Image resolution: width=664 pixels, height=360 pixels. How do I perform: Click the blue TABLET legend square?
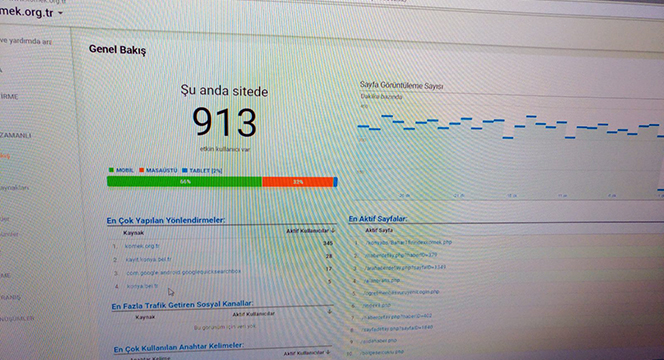(x=185, y=170)
